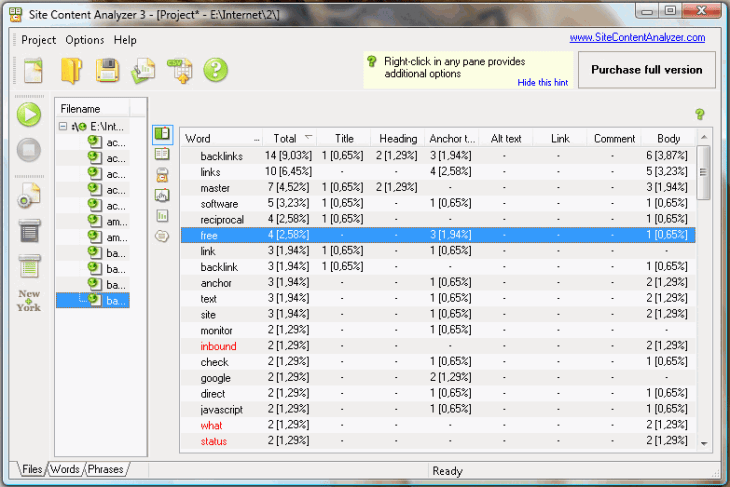Select the 'backlinks' word row
Image resolution: width=730 pixels, height=487 pixels.
click(438, 156)
